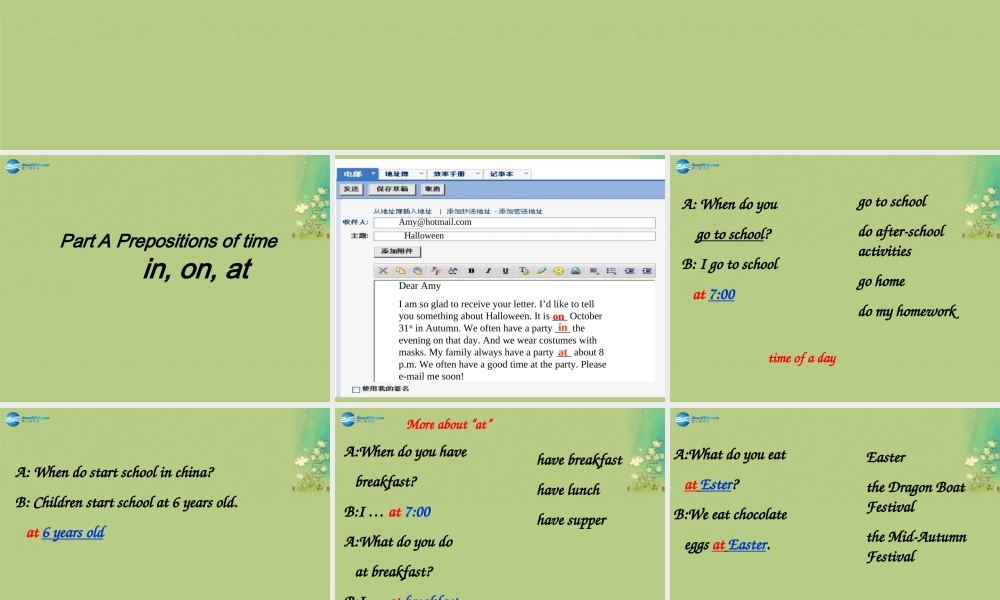This screenshot has height=600, width=1000.
Task: Click the Cut scissors icon
Action: pos(383,271)
